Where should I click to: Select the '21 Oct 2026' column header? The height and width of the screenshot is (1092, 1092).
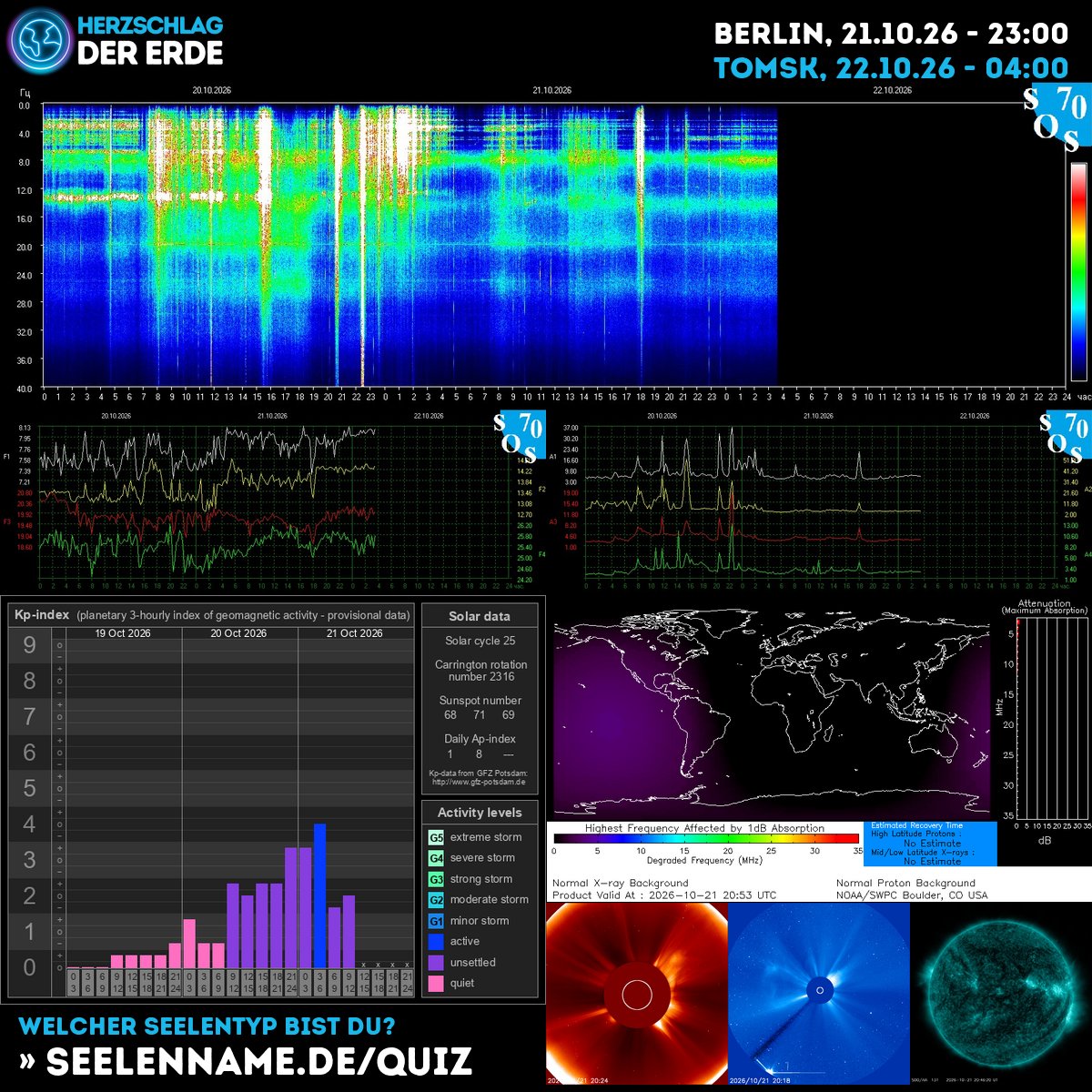355,633
